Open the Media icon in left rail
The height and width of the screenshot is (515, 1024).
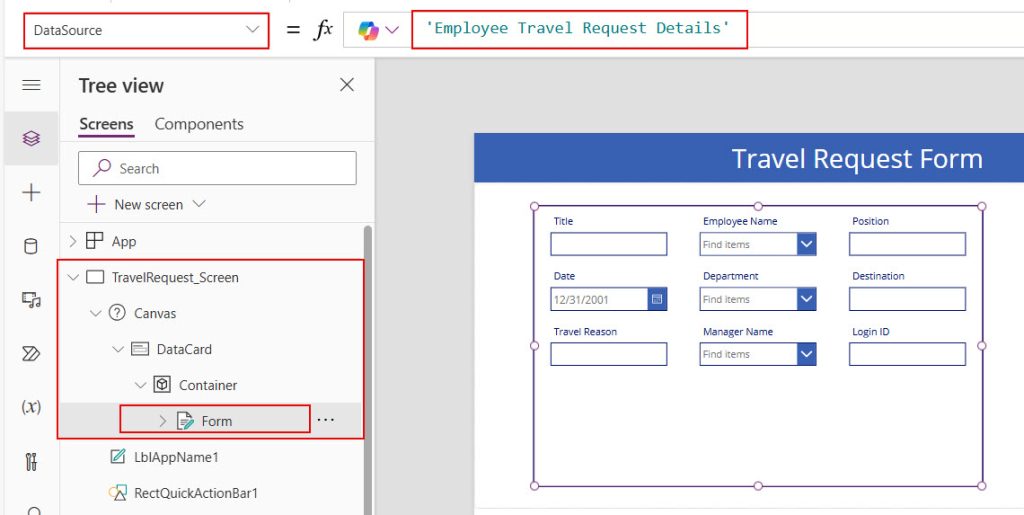pyautogui.click(x=31, y=300)
